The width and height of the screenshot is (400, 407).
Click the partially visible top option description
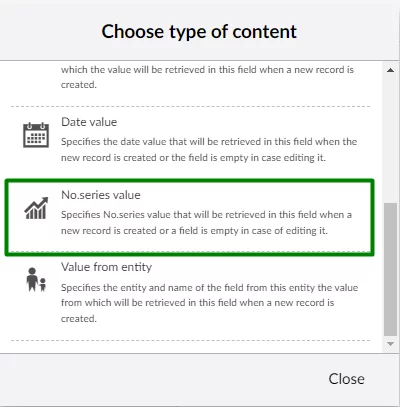point(207,77)
